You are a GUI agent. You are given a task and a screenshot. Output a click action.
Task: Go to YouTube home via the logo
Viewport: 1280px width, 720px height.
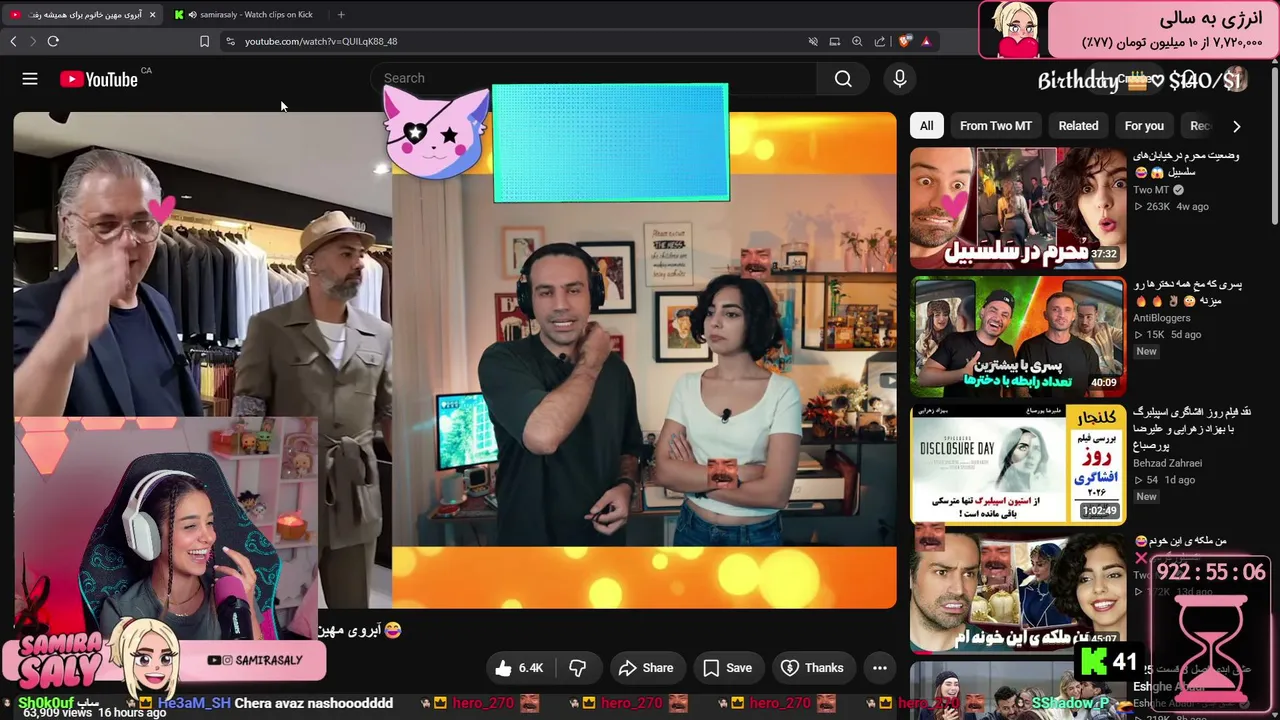[99, 79]
